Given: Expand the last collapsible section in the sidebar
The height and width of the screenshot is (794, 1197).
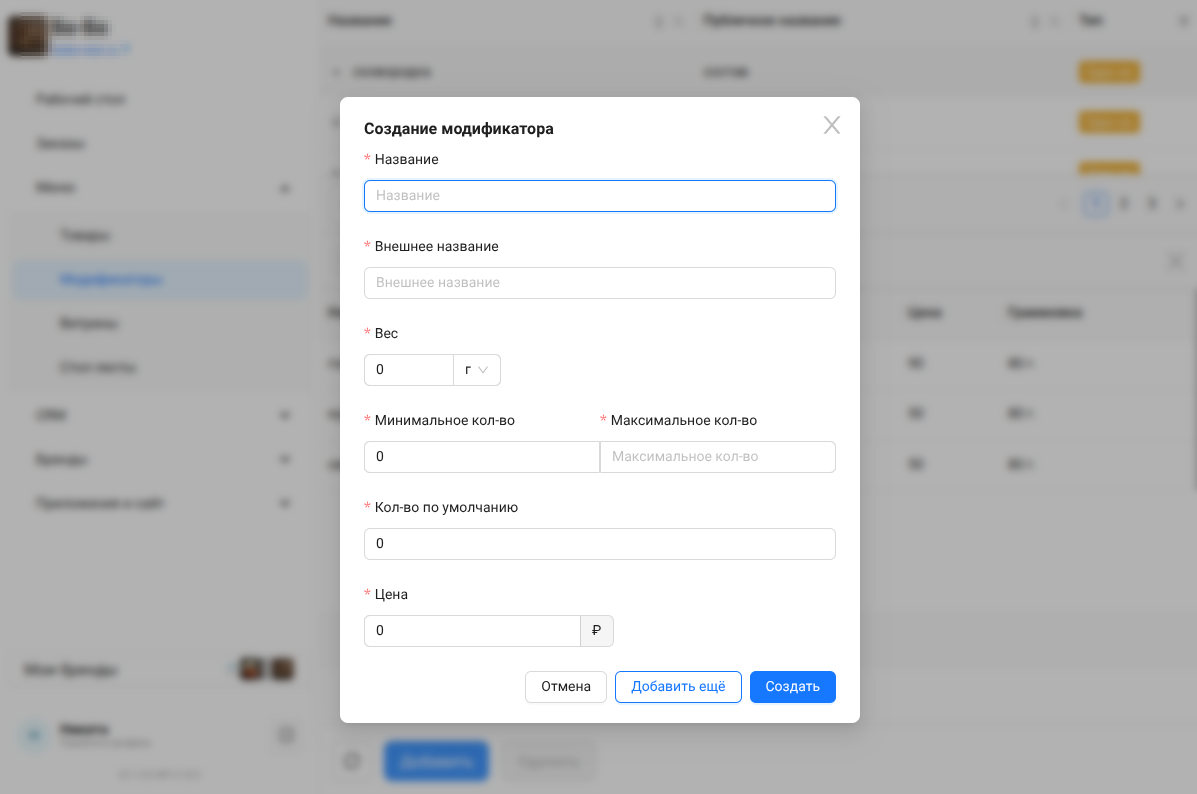Looking at the screenshot, I should [285, 503].
